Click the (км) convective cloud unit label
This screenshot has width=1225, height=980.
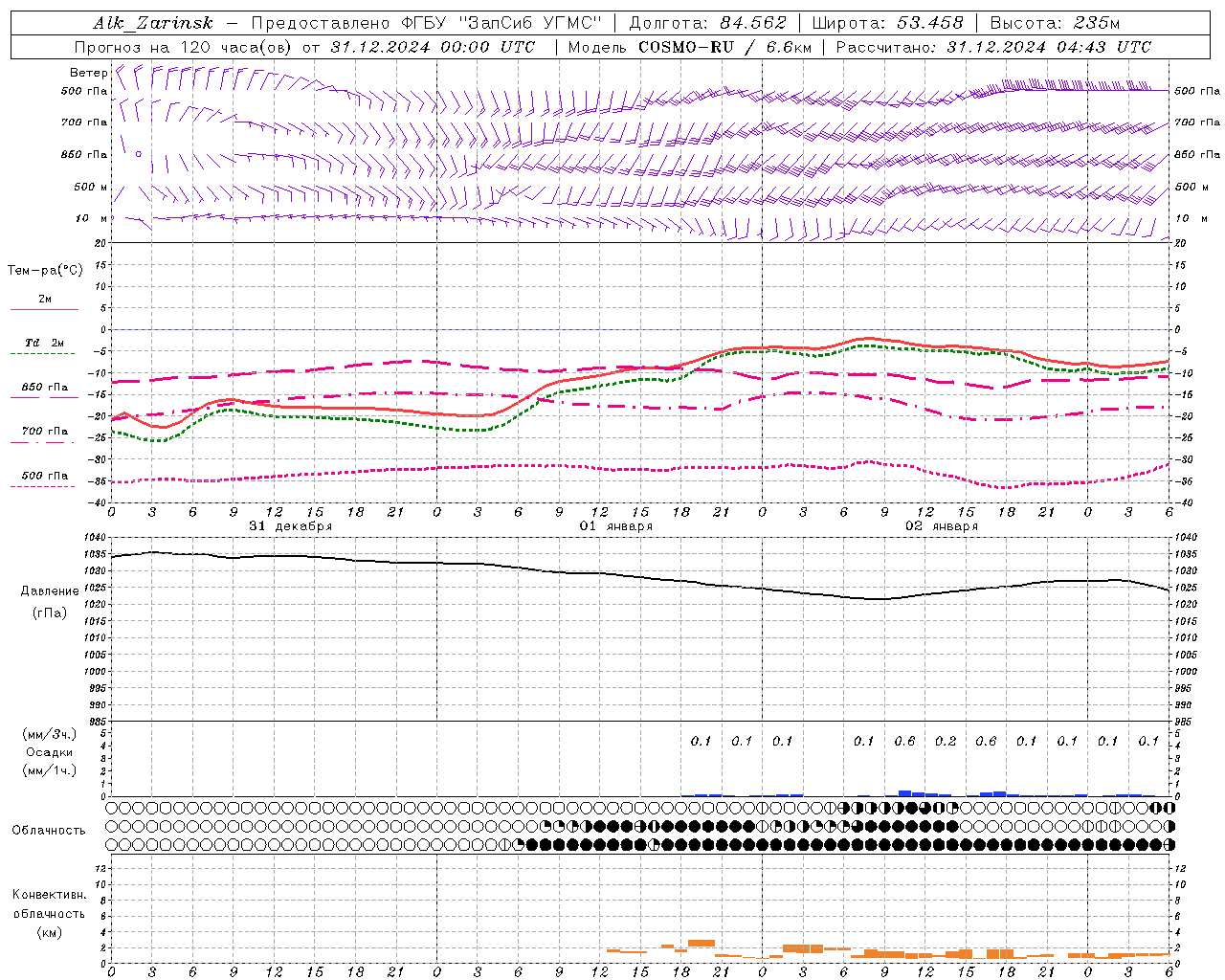coord(49,932)
